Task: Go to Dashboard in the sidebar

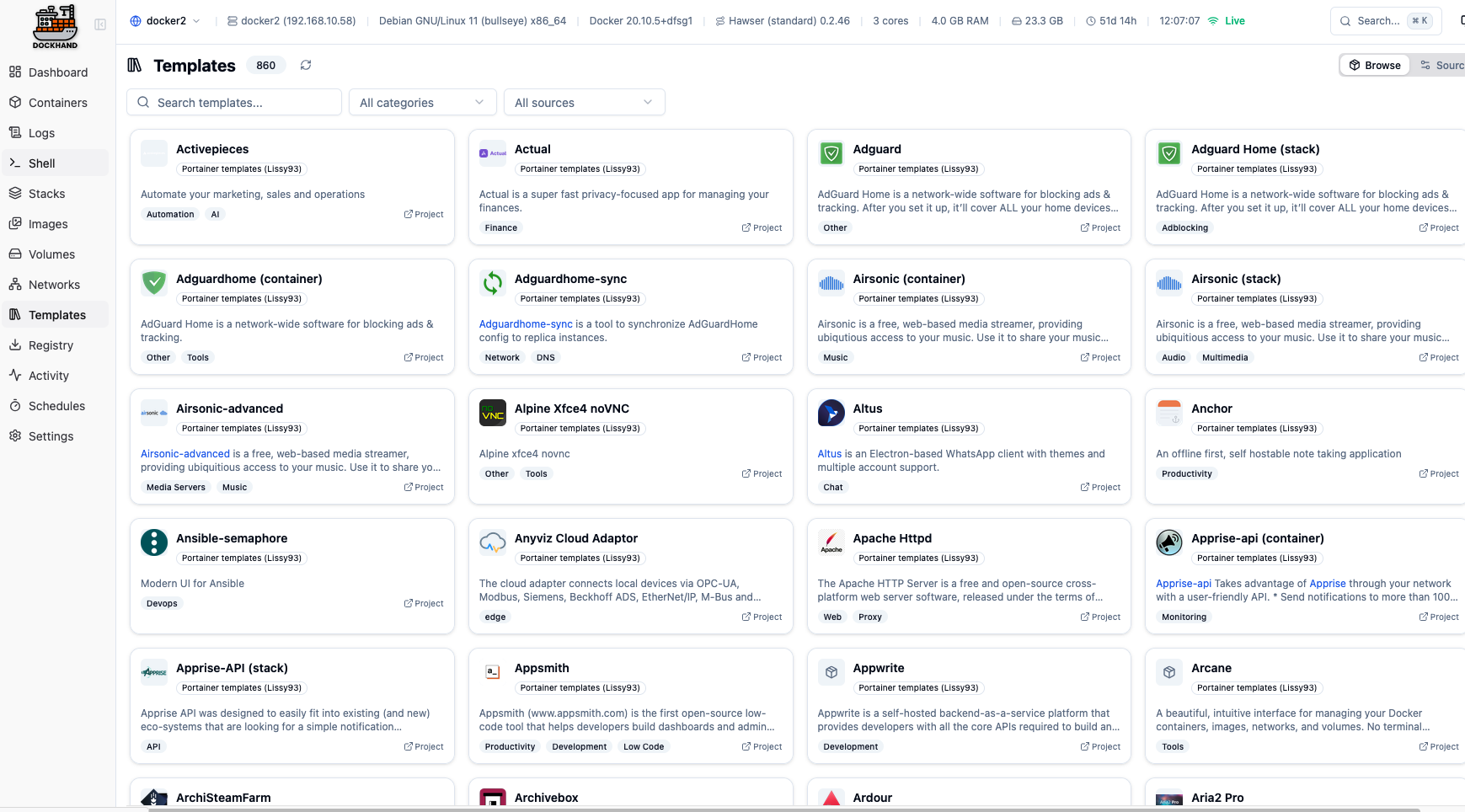Action: (x=56, y=72)
